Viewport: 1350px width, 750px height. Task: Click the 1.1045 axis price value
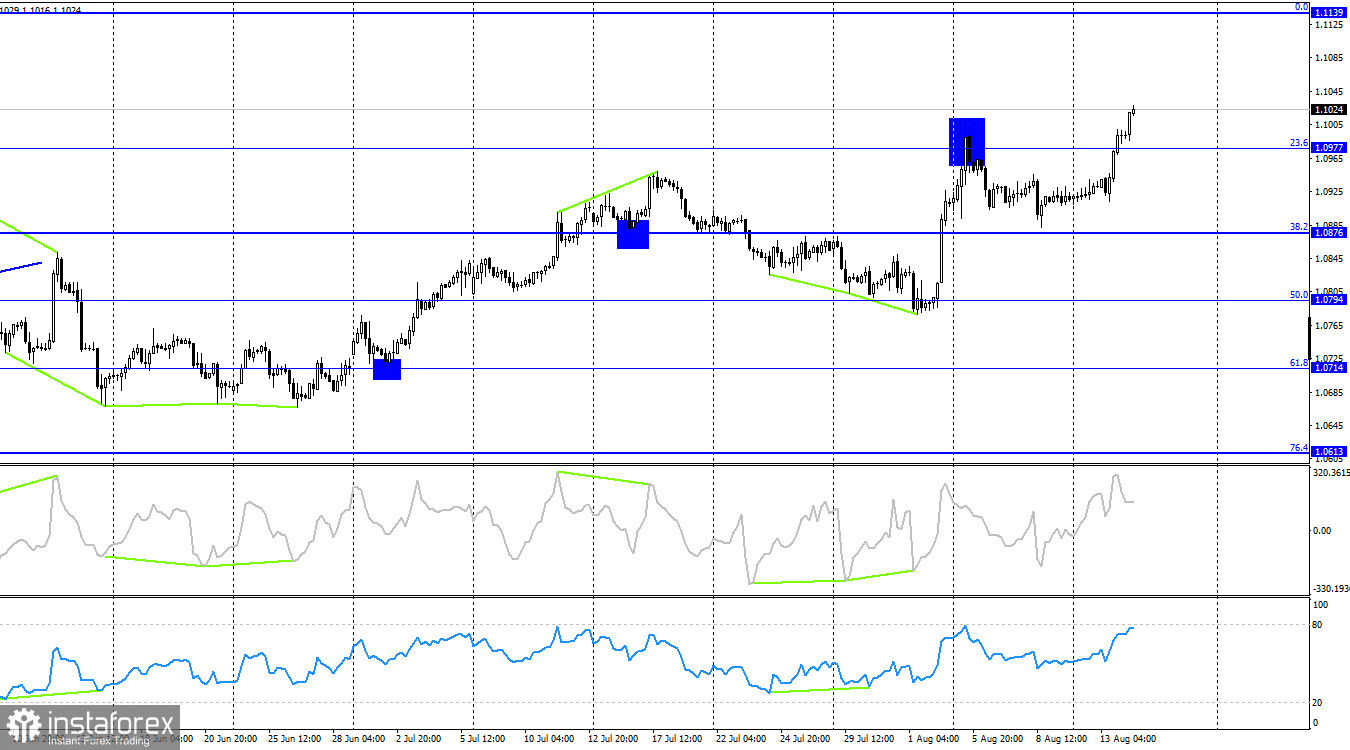pos(1328,91)
